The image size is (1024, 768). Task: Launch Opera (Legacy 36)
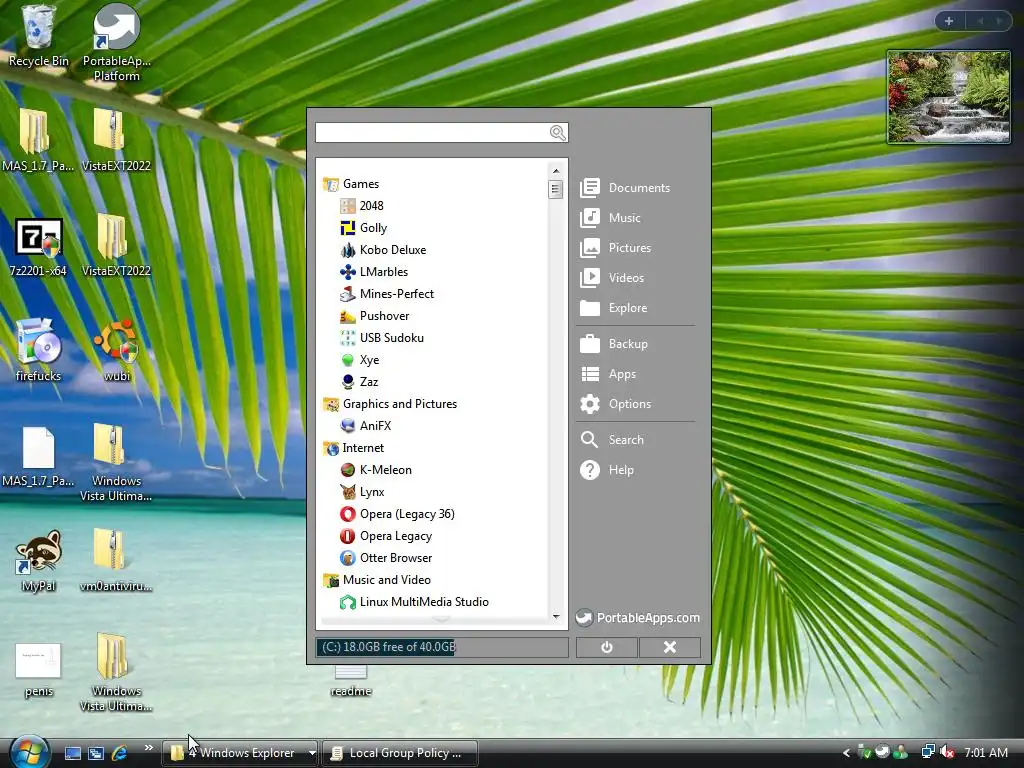(x=397, y=514)
